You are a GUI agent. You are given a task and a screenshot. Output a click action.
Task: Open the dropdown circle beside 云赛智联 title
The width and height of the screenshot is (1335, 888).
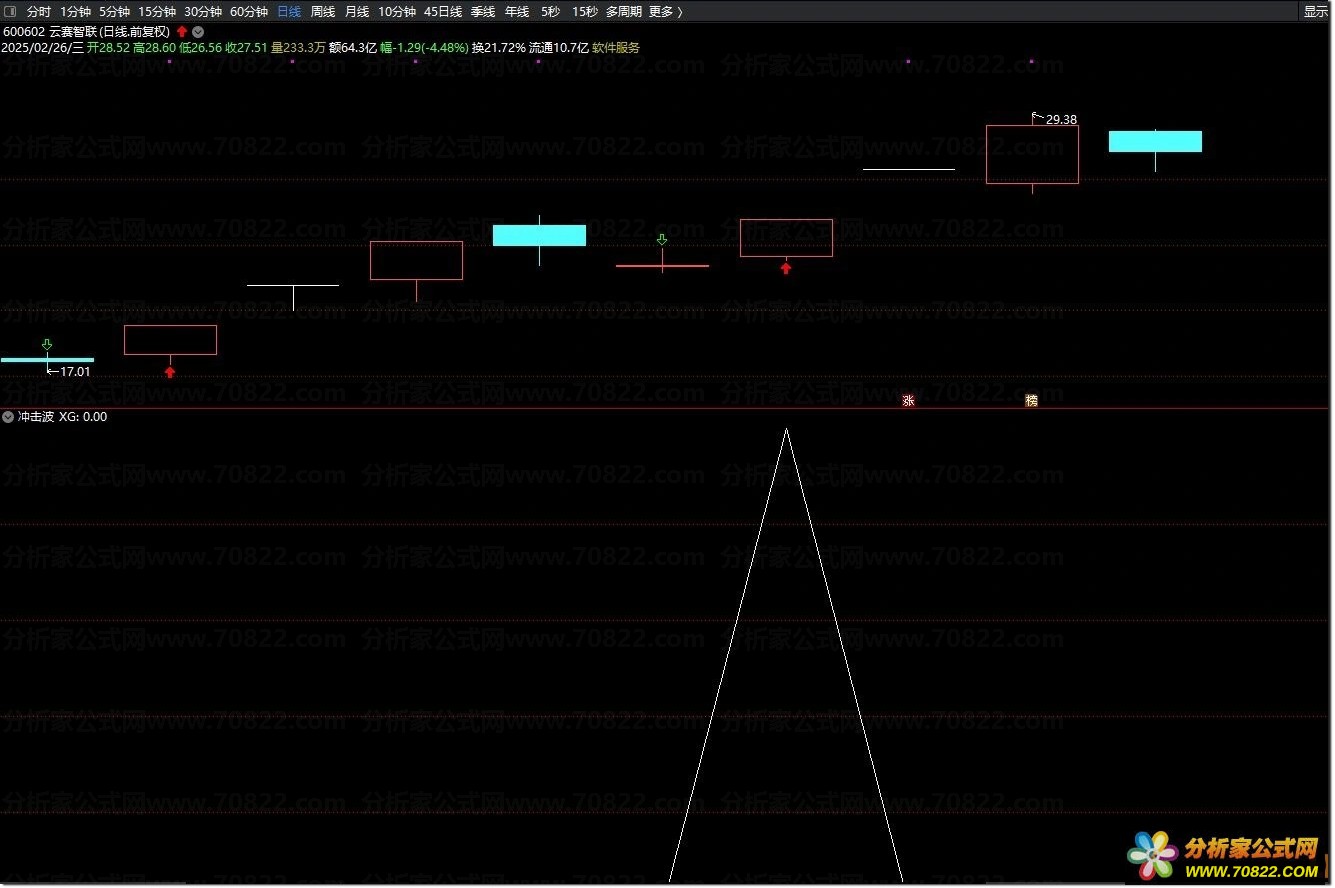pyautogui.click(x=198, y=31)
